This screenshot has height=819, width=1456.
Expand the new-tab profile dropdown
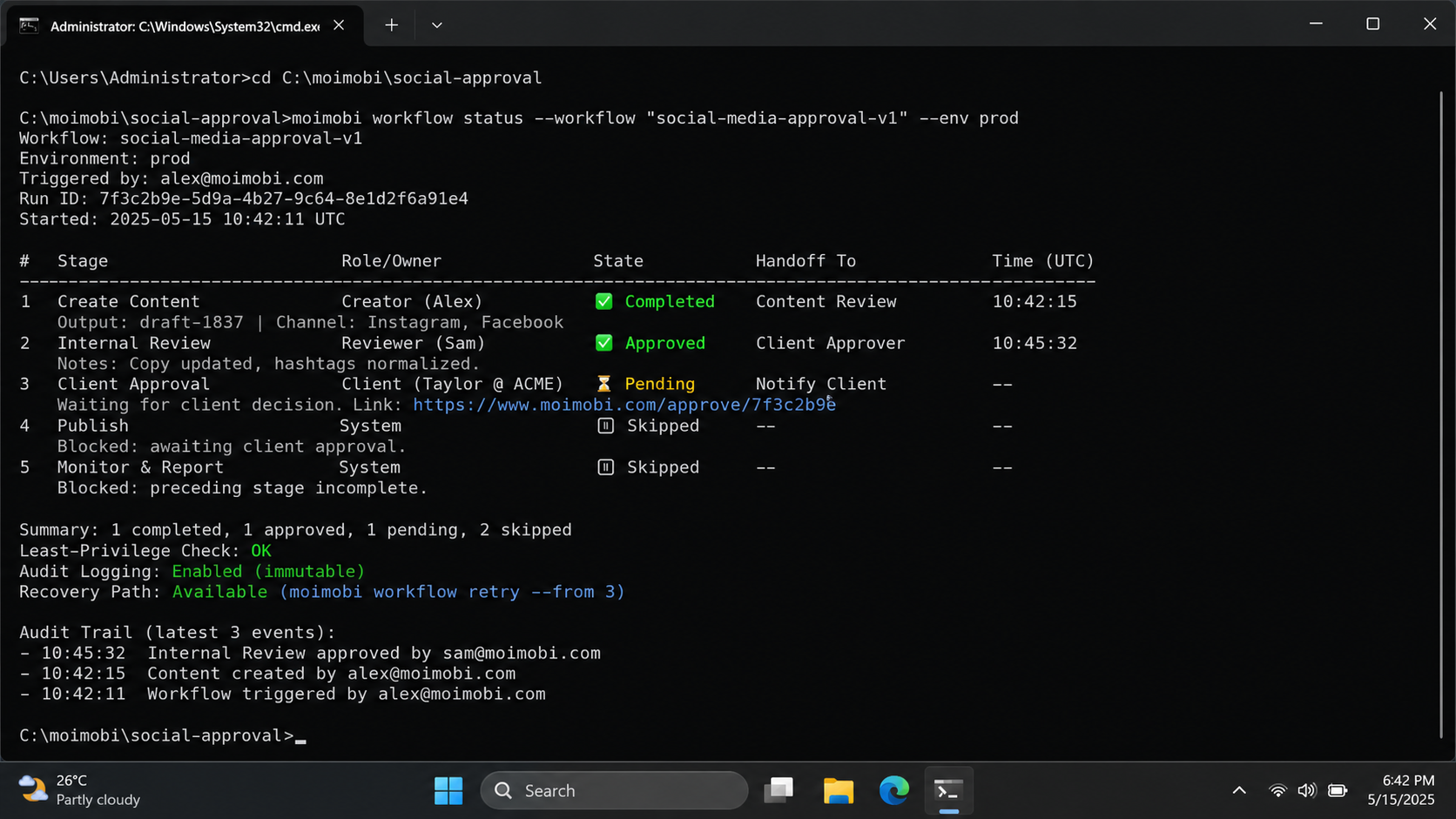click(x=437, y=25)
